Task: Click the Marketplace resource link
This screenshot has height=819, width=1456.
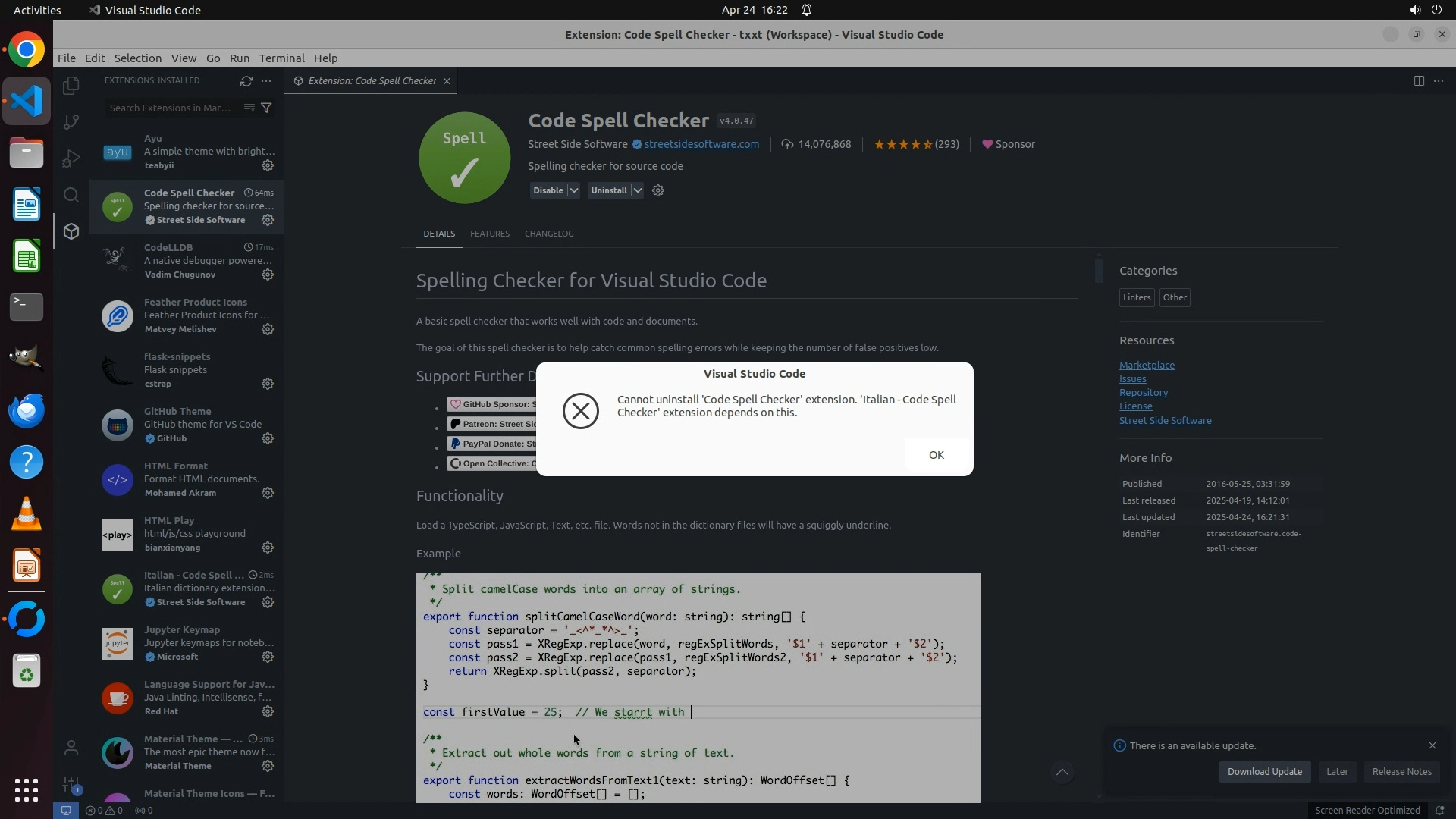Action: pos(1147,365)
